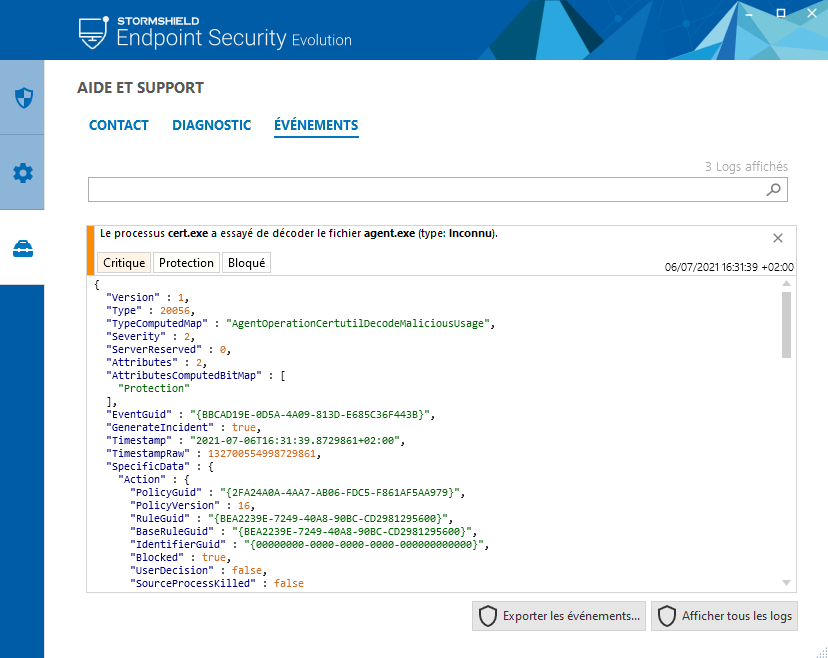Open the shield protection sidebar icon

point(23,98)
